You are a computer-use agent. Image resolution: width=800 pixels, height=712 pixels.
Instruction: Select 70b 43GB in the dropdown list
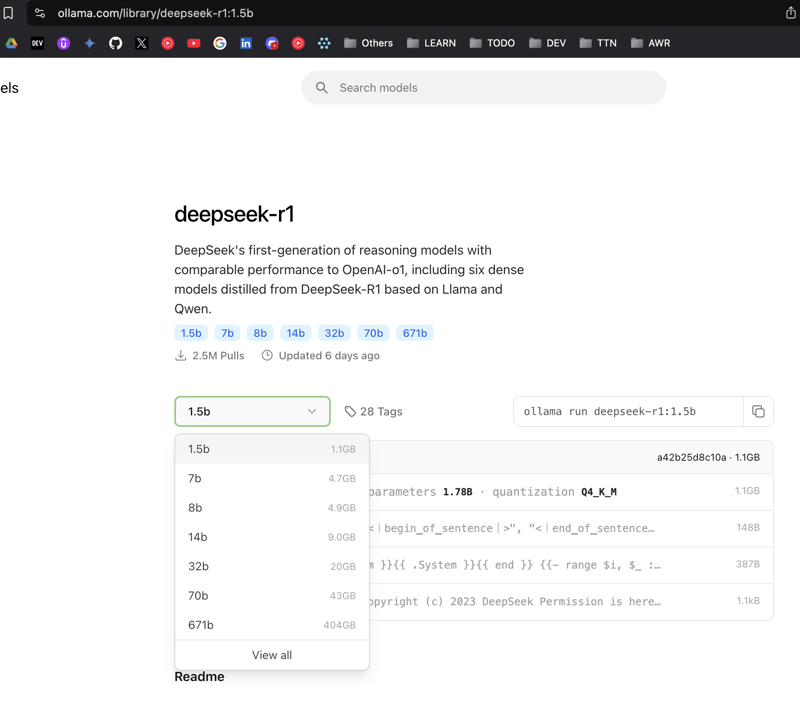click(271, 596)
